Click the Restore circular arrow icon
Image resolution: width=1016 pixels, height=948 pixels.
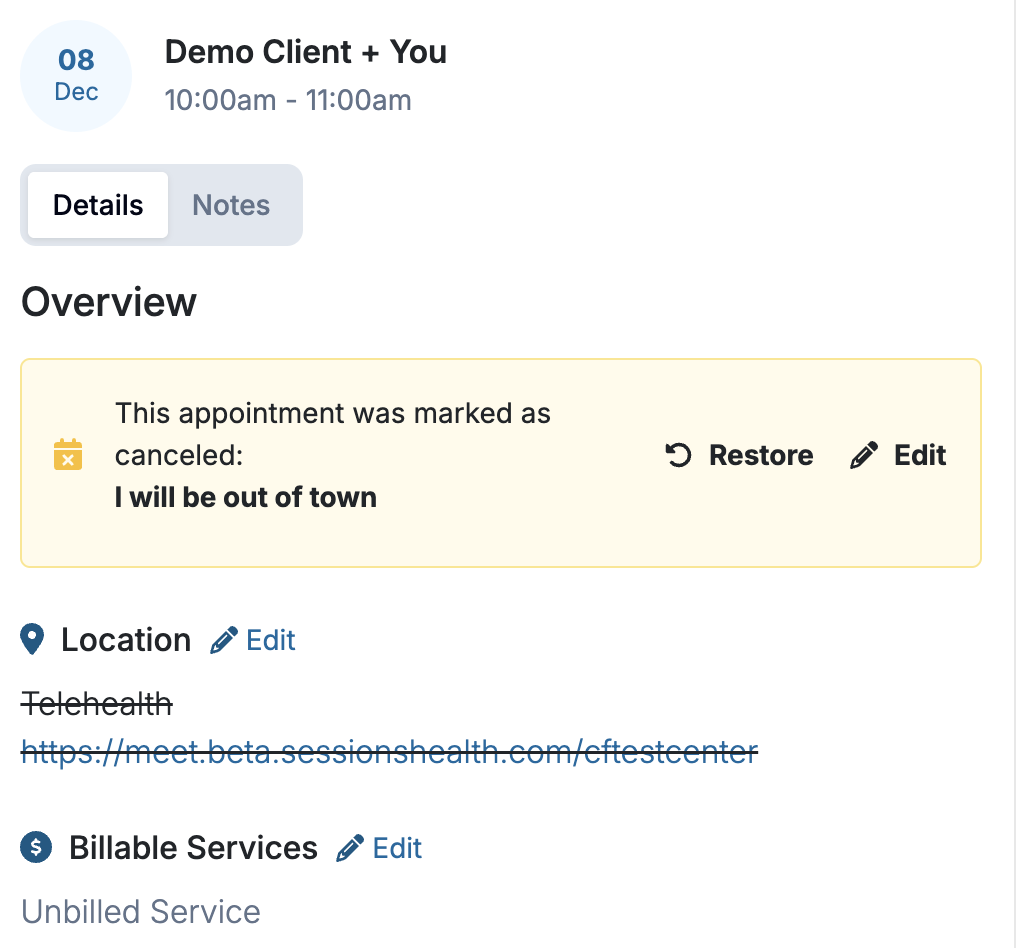tap(678, 456)
